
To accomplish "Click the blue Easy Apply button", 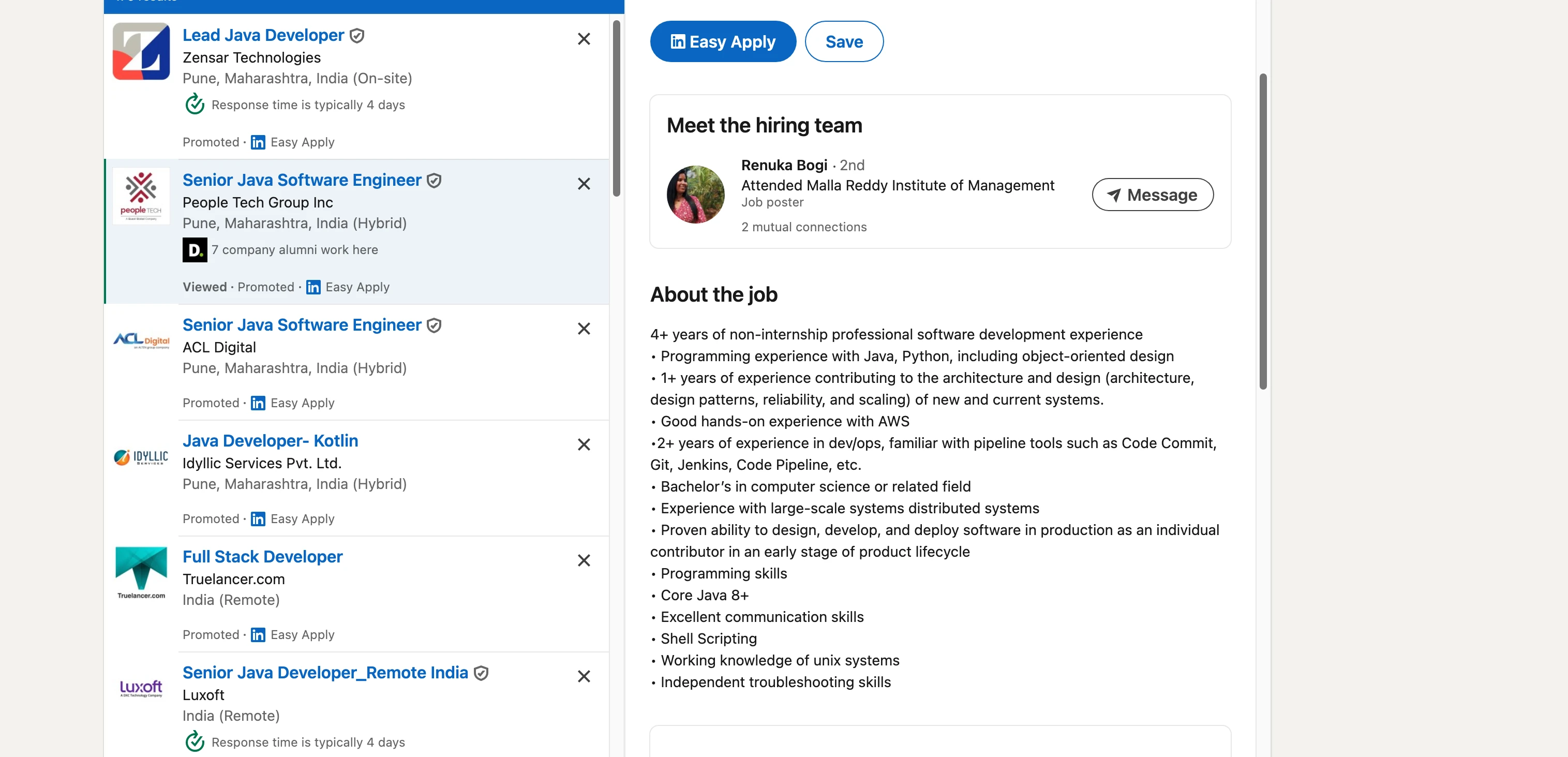I will click(x=723, y=41).
